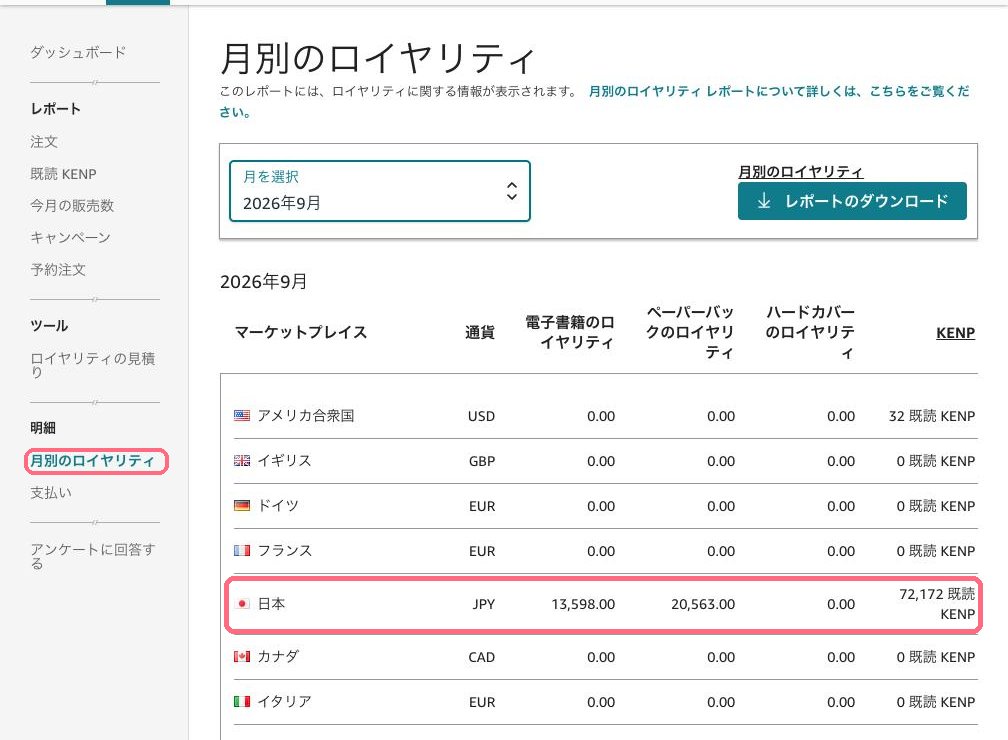Click the Italy flag icon
Viewport: 1008px width, 740px height.
click(242, 702)
